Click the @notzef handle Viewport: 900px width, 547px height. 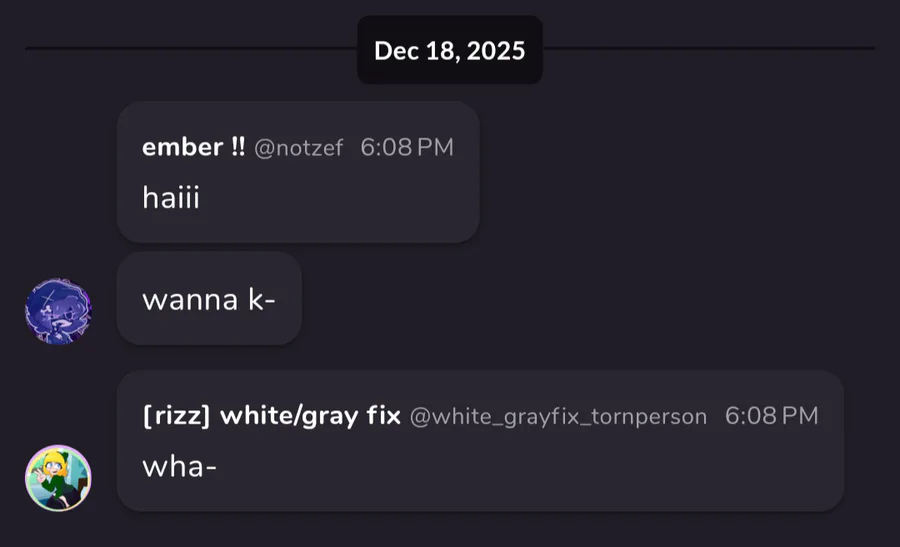(298, 148)
